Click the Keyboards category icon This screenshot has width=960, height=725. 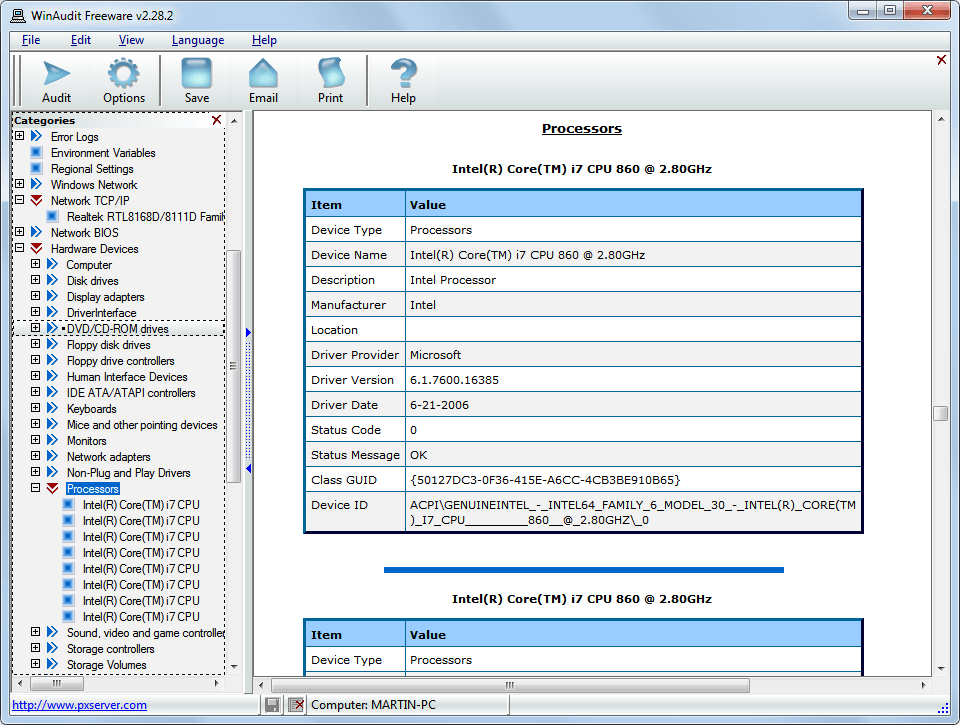click(53, 408)
